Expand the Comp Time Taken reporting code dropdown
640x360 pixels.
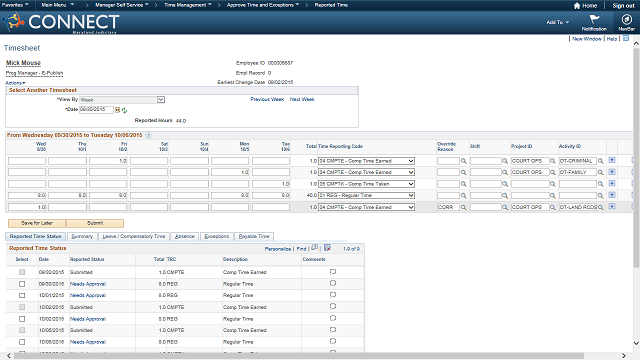pyautogui.click(x=367, y=184)
